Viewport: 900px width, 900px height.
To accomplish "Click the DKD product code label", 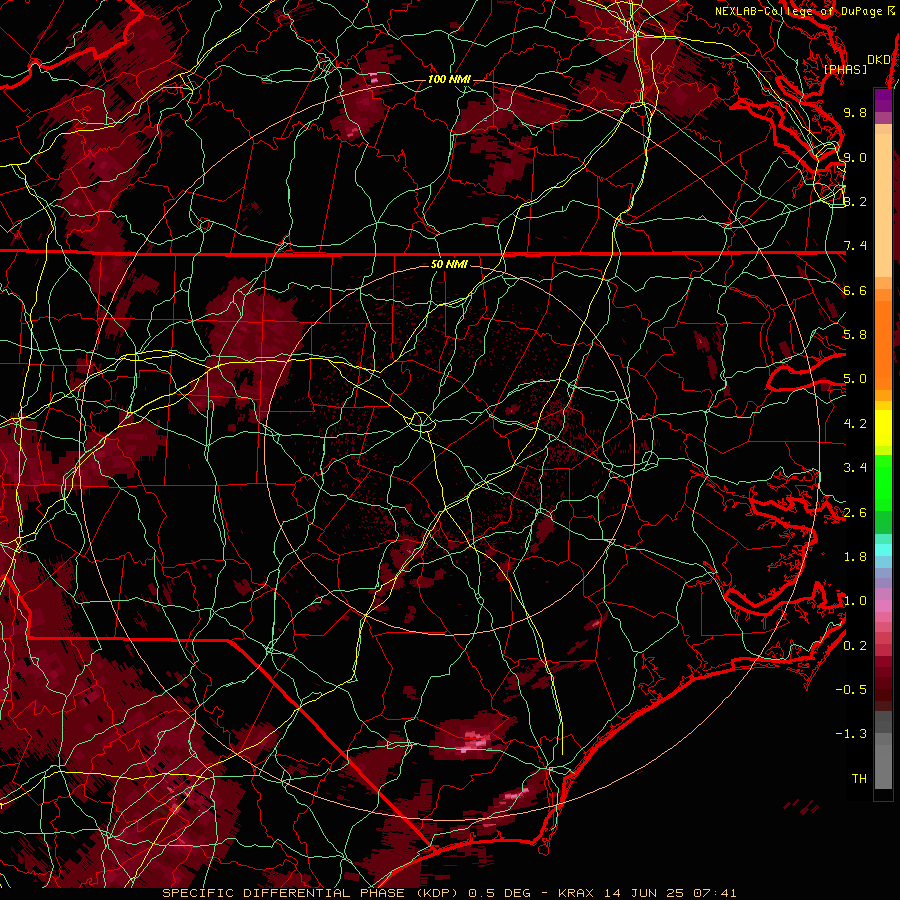I will point(878,60).
